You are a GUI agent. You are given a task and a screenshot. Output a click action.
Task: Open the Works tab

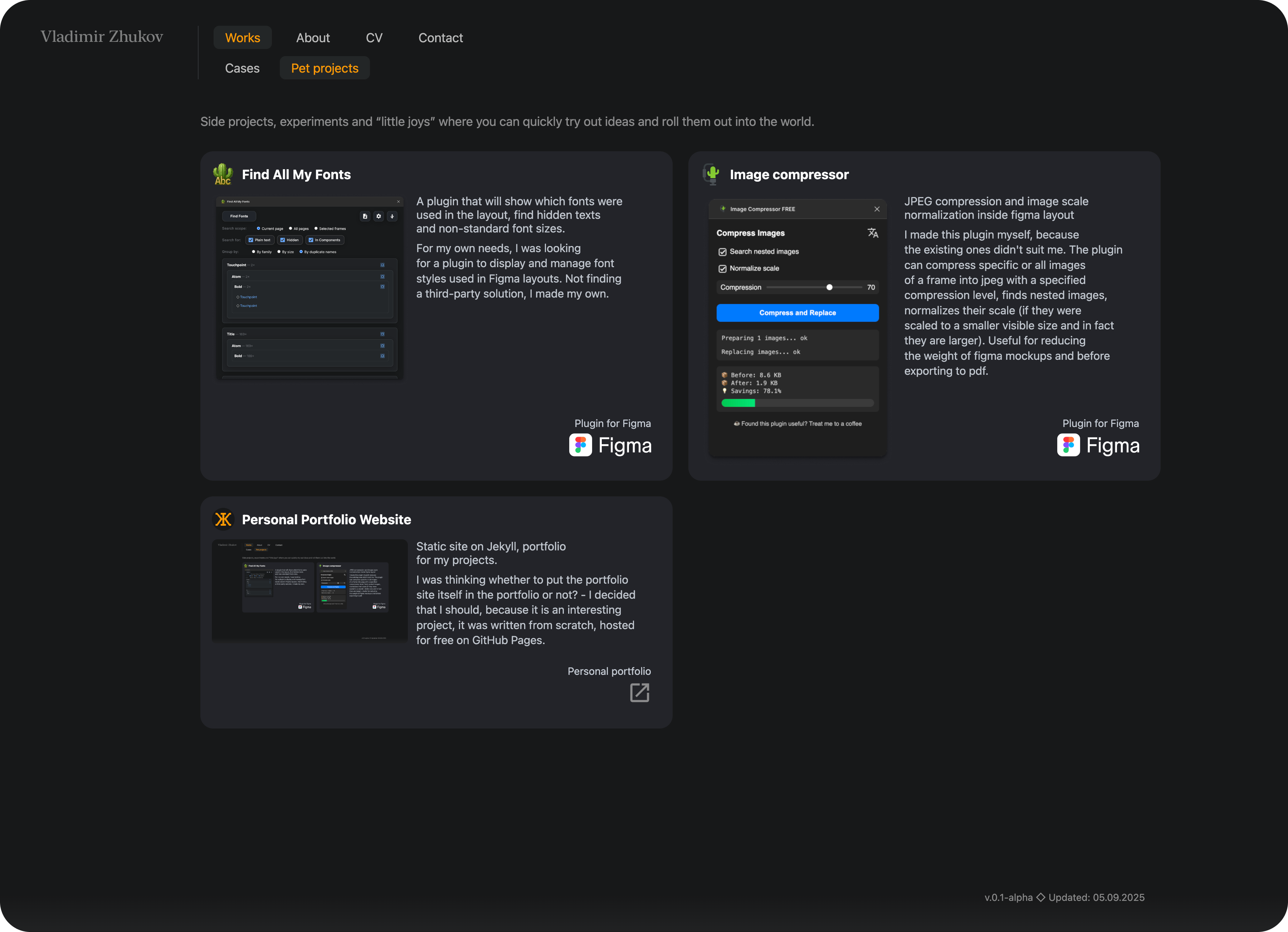[x=243, y=38]
